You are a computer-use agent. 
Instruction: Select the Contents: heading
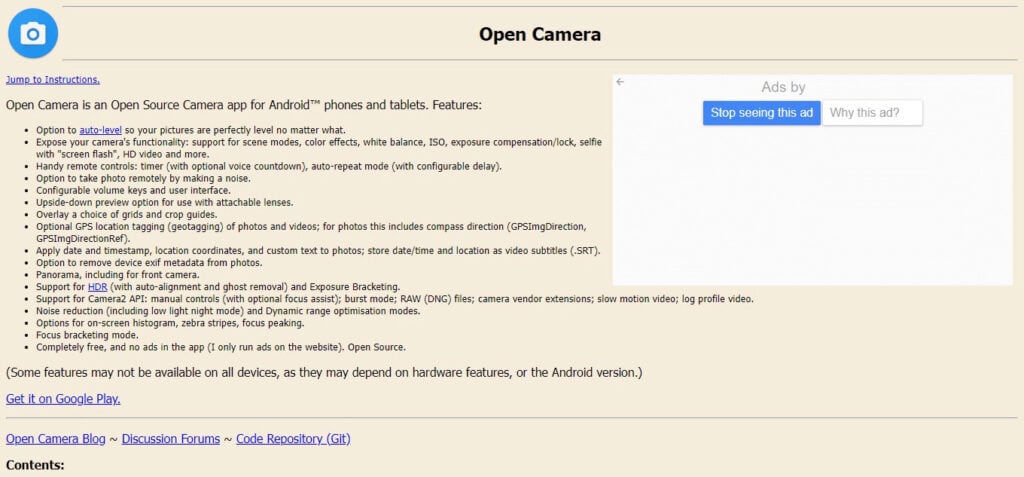(x=35, y=465)
